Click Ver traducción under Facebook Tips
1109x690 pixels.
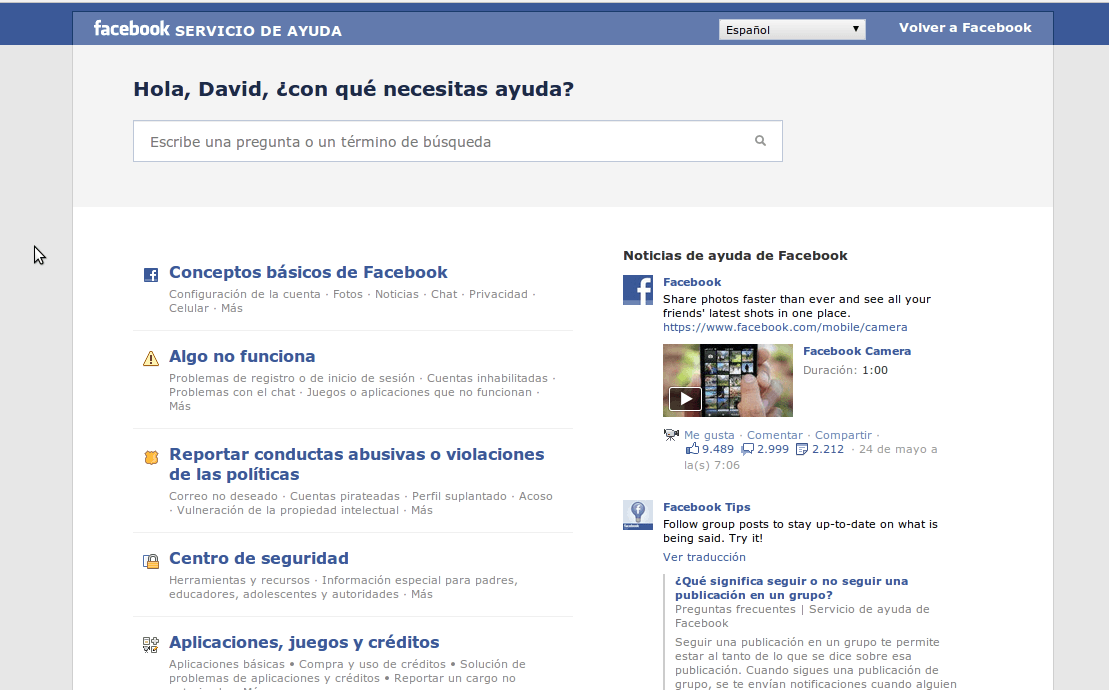pos(704,557)
